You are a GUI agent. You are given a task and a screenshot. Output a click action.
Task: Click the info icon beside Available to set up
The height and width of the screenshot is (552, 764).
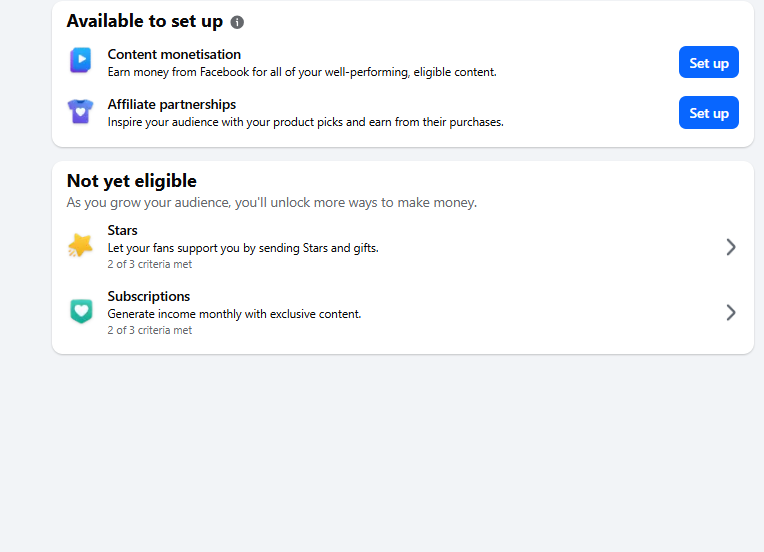tap(237, 22)
